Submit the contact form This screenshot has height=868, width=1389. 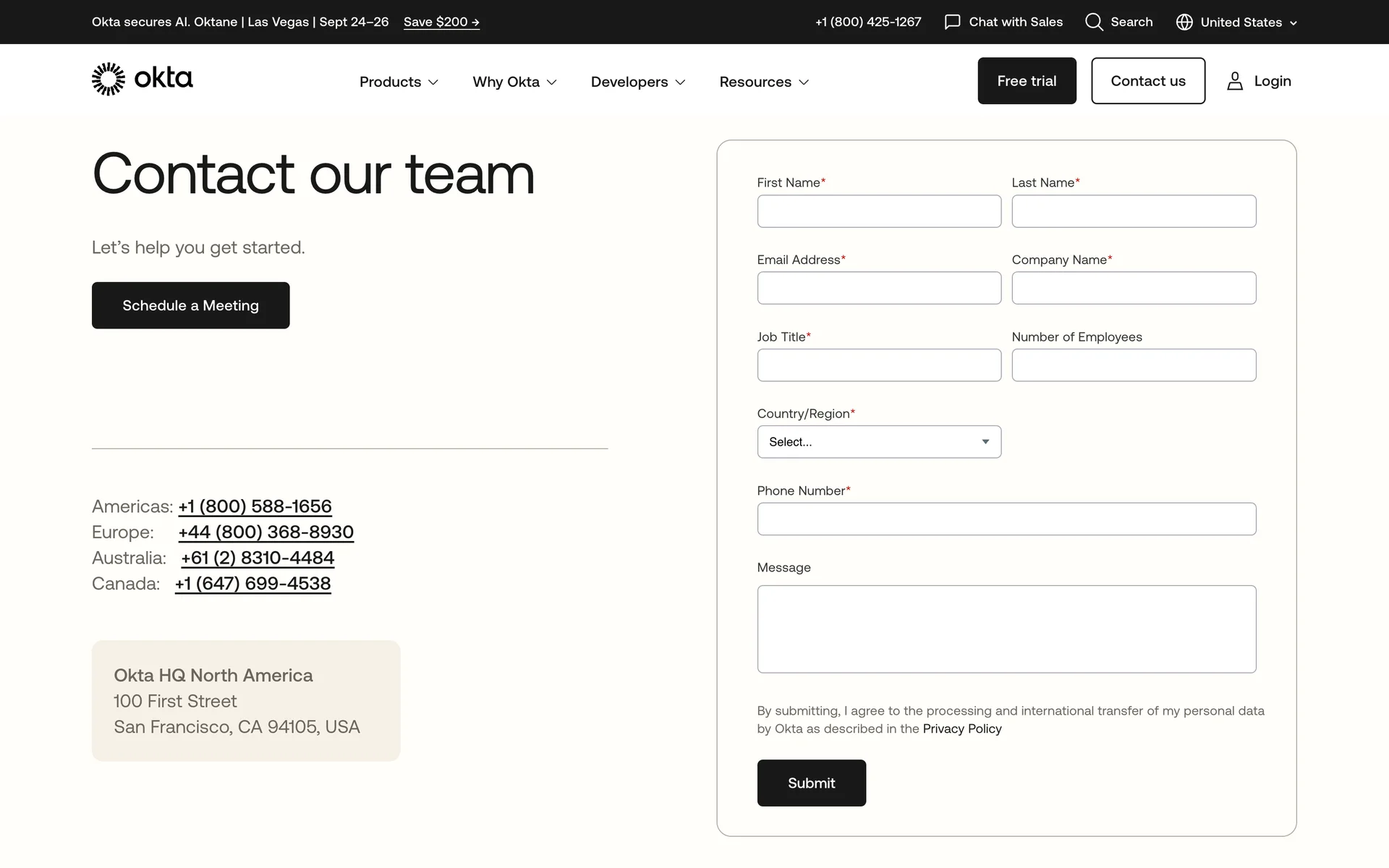(x=811, y=783)
